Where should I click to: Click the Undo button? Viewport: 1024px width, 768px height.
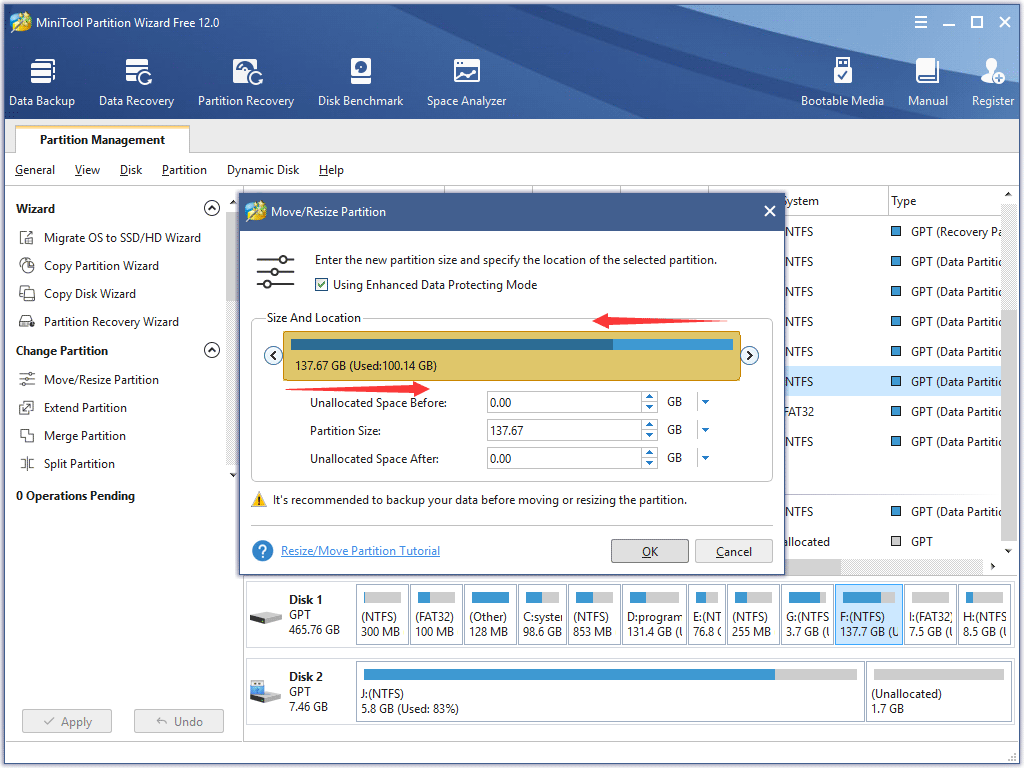(179, 722)
